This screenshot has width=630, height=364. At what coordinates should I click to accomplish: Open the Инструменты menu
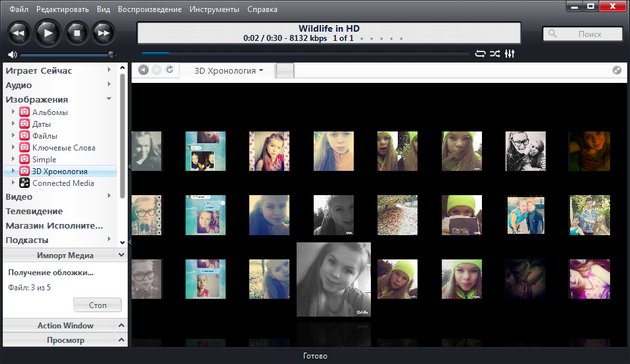pos(214,9)
